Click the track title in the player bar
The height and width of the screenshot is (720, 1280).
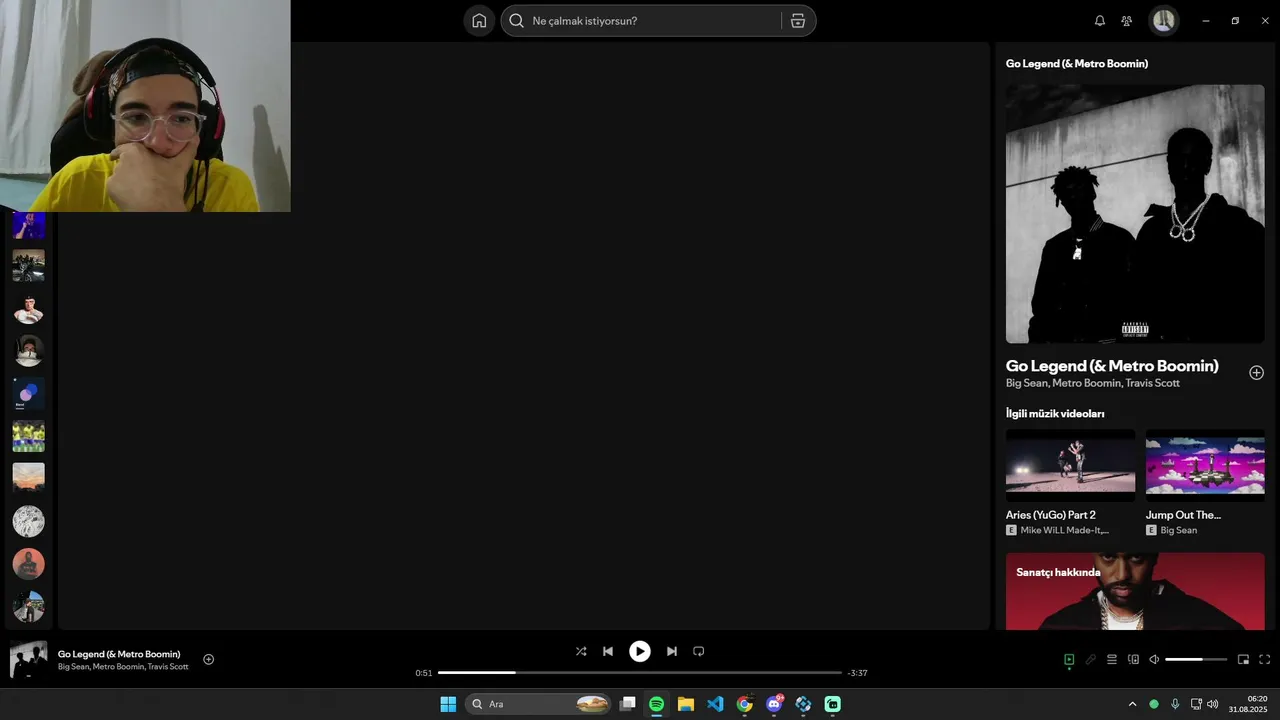119,654
